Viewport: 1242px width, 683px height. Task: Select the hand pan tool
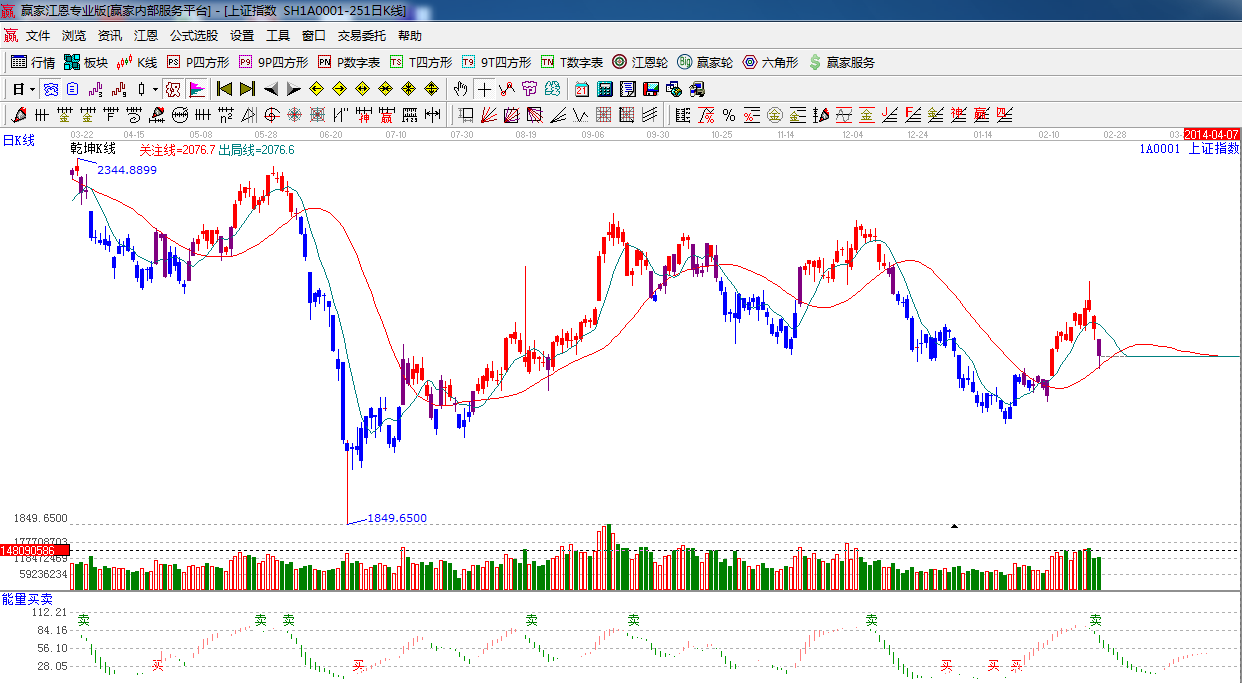(460, 89)
